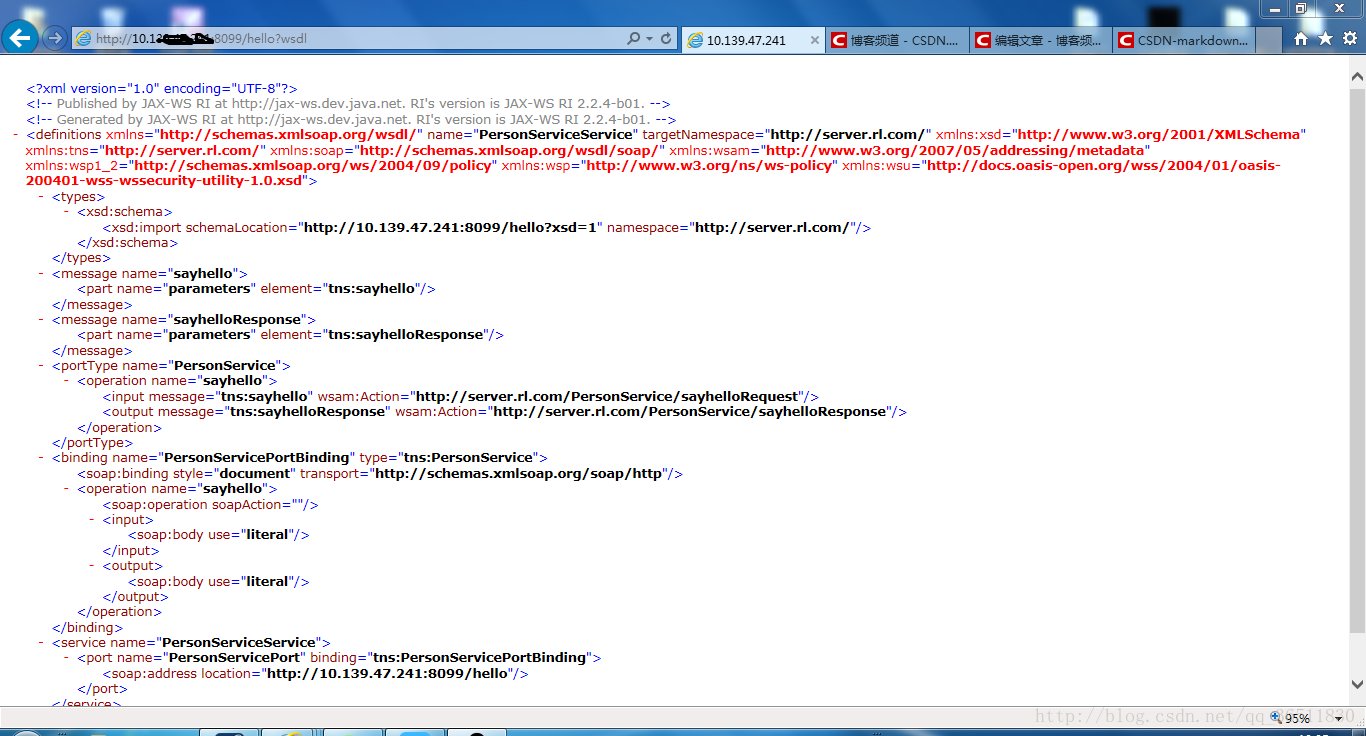1366x736 pixels.
Task: Click the soap:binding style "document" value
Action: pyautogui.click(x=254, y=473)
